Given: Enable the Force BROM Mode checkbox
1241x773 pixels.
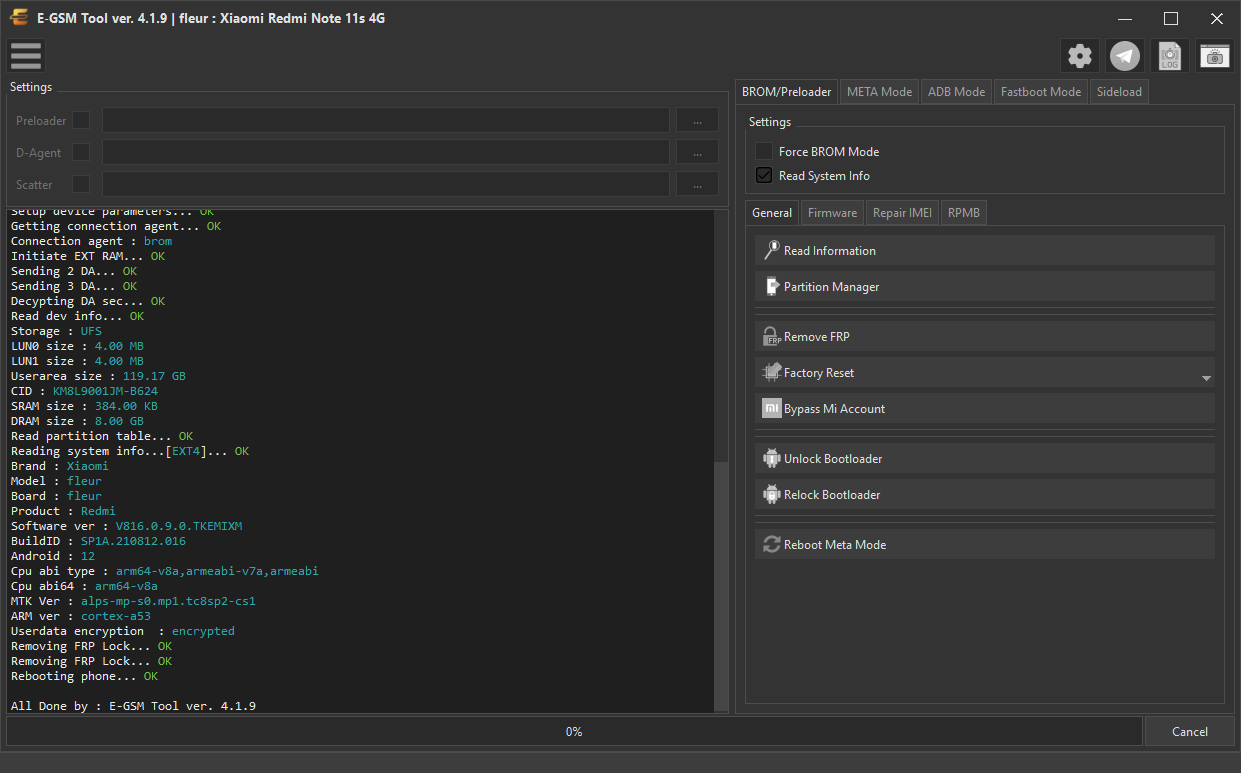Looking at the screenshot, I should click(764, 152).
